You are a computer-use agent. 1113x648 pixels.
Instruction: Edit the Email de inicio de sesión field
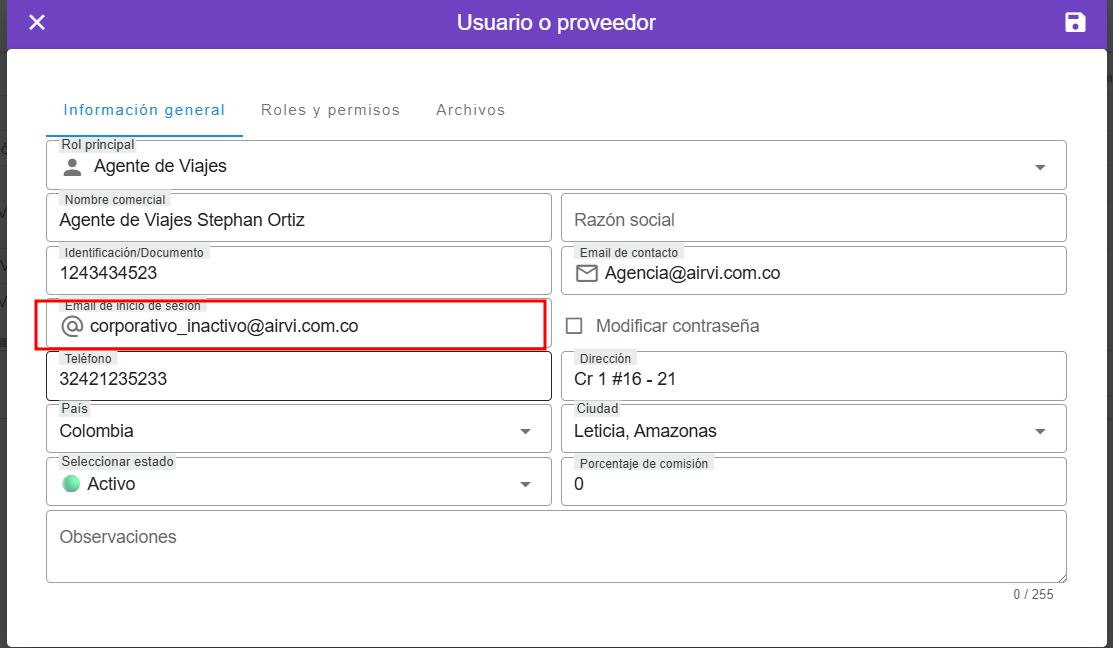tap(299, 326)
